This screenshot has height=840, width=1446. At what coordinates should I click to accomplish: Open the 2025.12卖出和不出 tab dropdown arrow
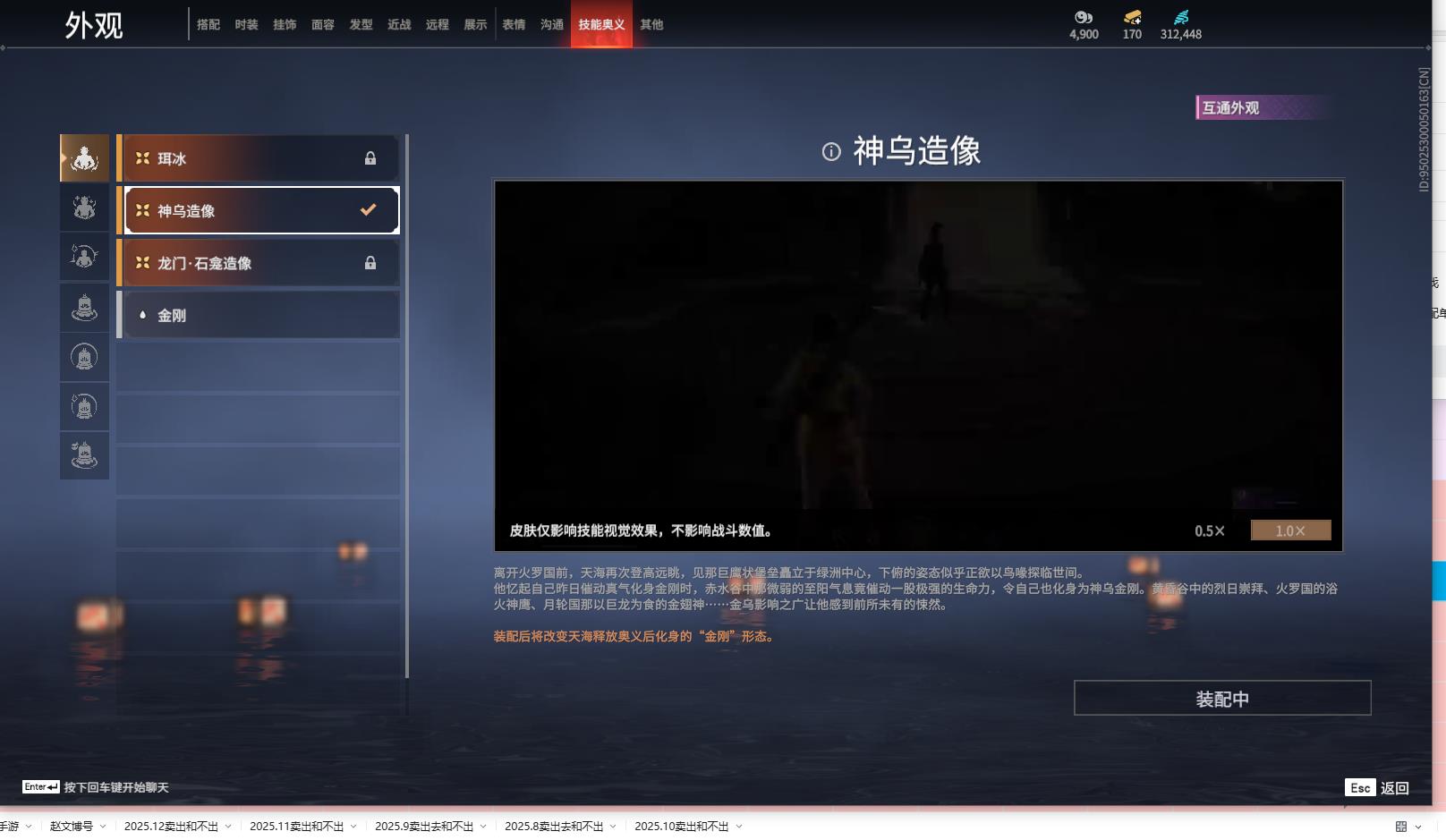click(x=228, y=827)
